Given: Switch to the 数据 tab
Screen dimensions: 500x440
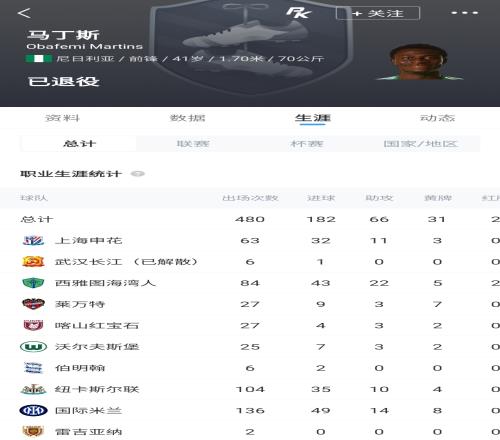Looking at the screenshot, I should (x=187, y=118).
